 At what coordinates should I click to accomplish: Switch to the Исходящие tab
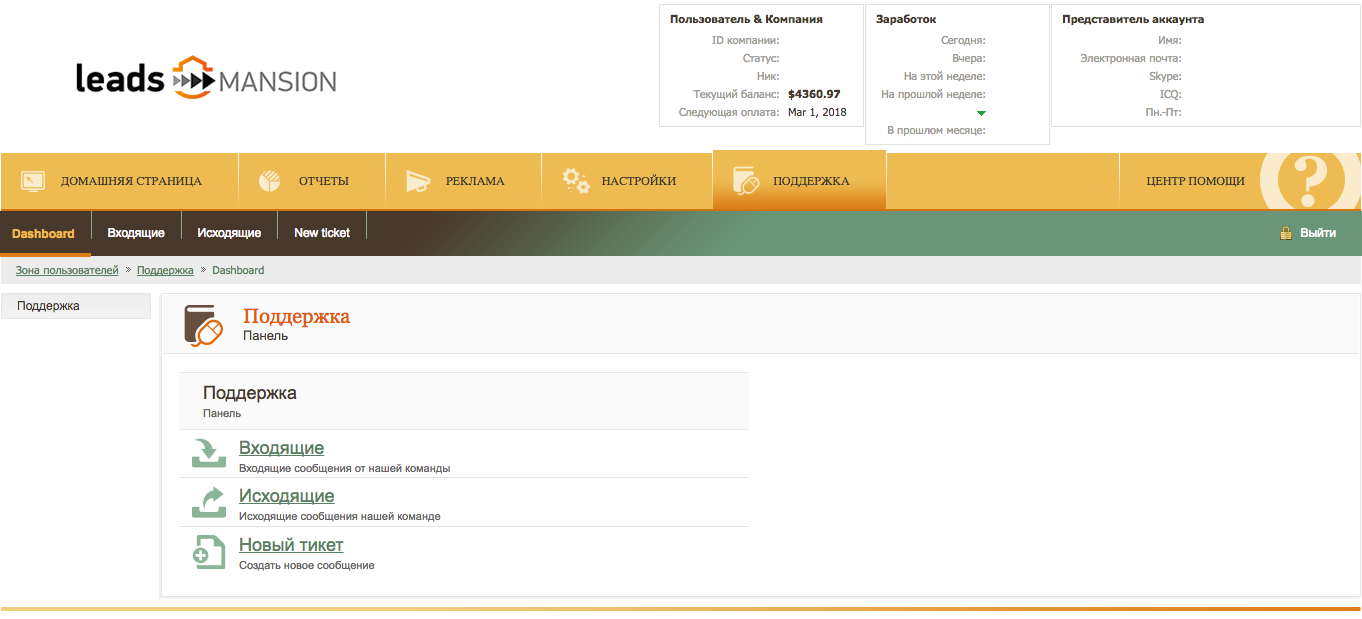tap(229, 233)
